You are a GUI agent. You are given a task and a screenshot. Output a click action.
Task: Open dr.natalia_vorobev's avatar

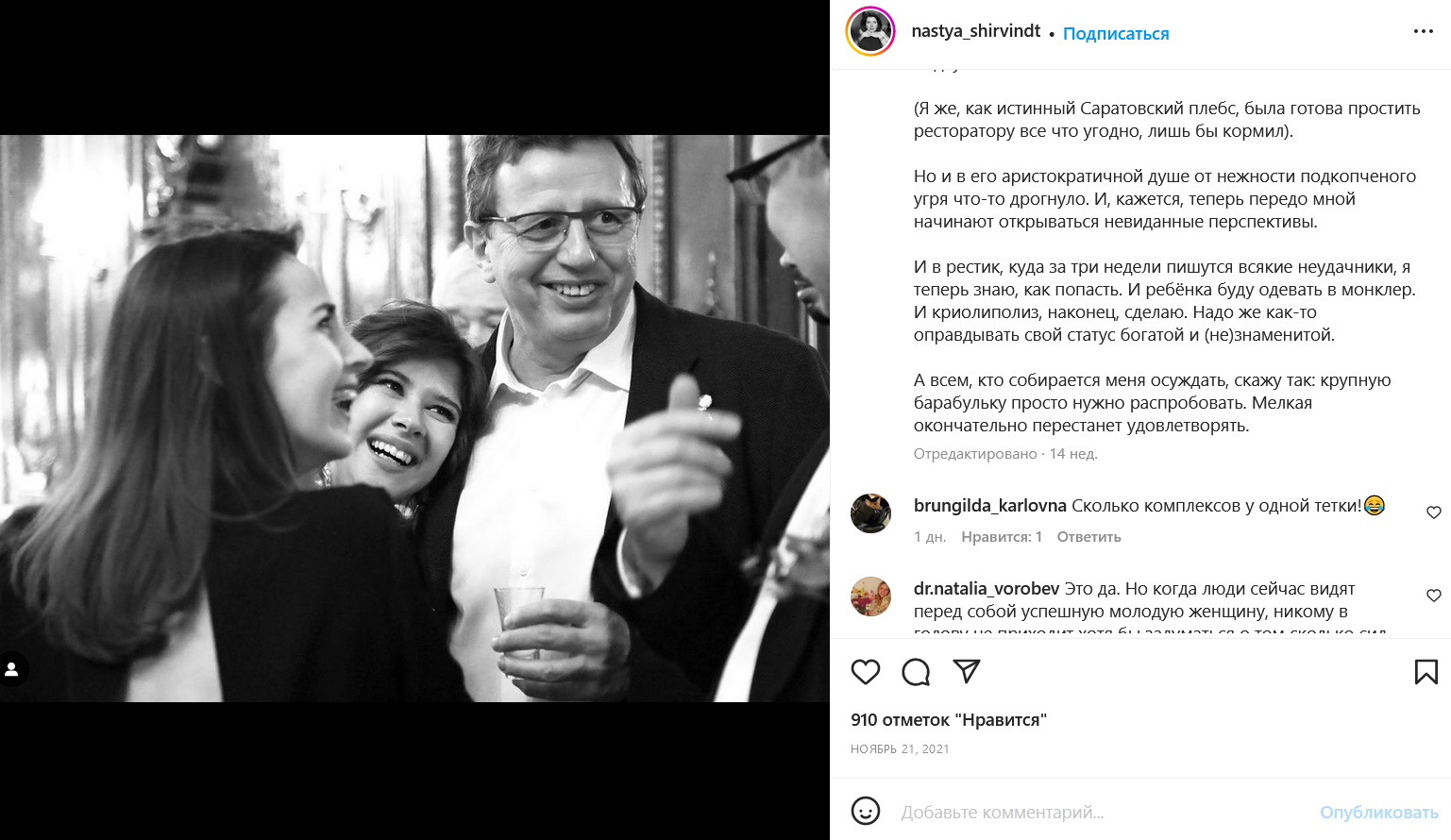[870, 596]
